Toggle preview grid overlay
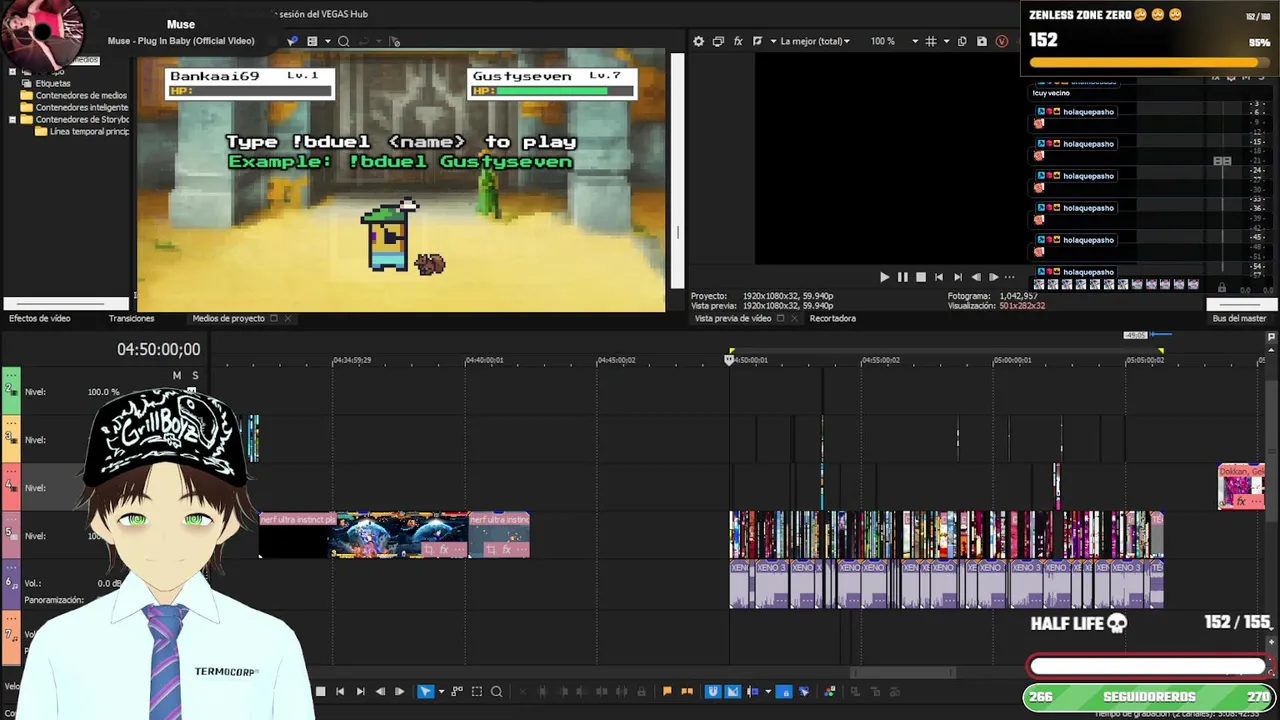1280x720 pixels. [x=931, y=41]
